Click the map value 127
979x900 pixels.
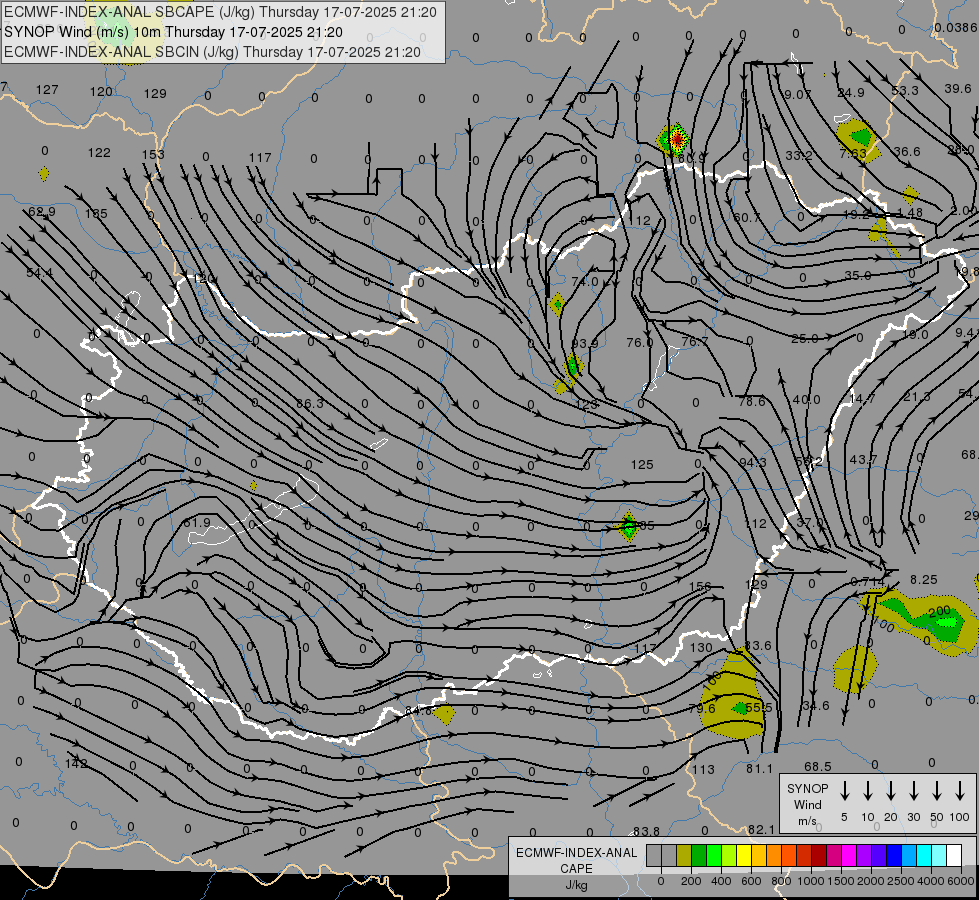(47, 89)
